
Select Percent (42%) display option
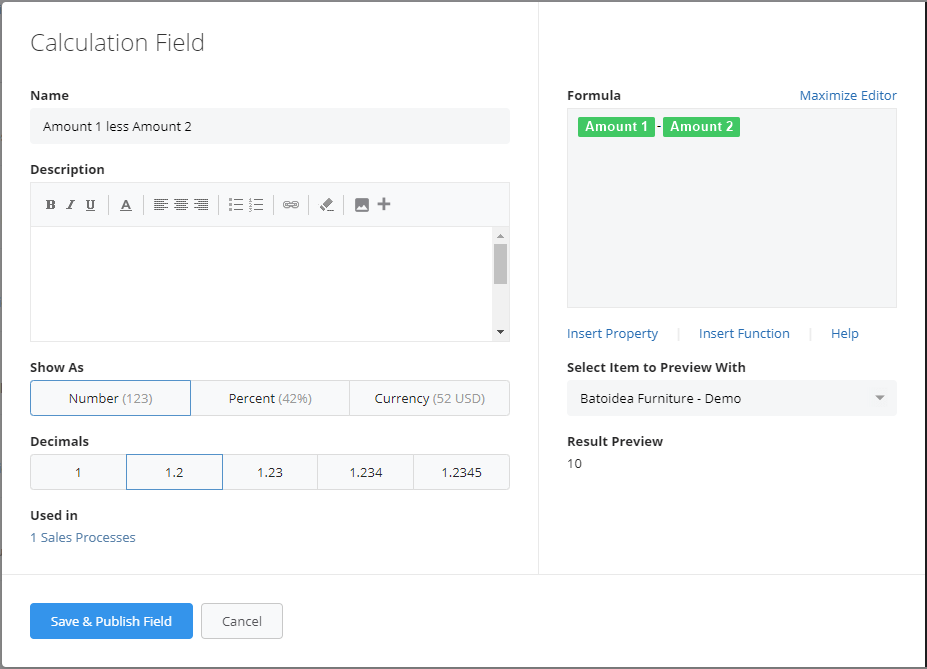point(270,398)
